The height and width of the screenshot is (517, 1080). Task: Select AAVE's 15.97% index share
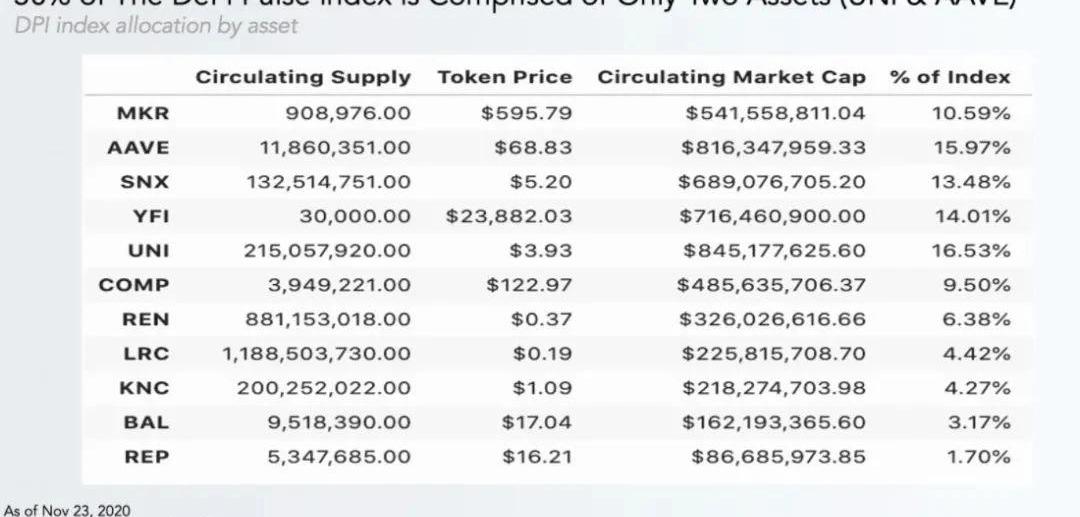tap(971, 147)
